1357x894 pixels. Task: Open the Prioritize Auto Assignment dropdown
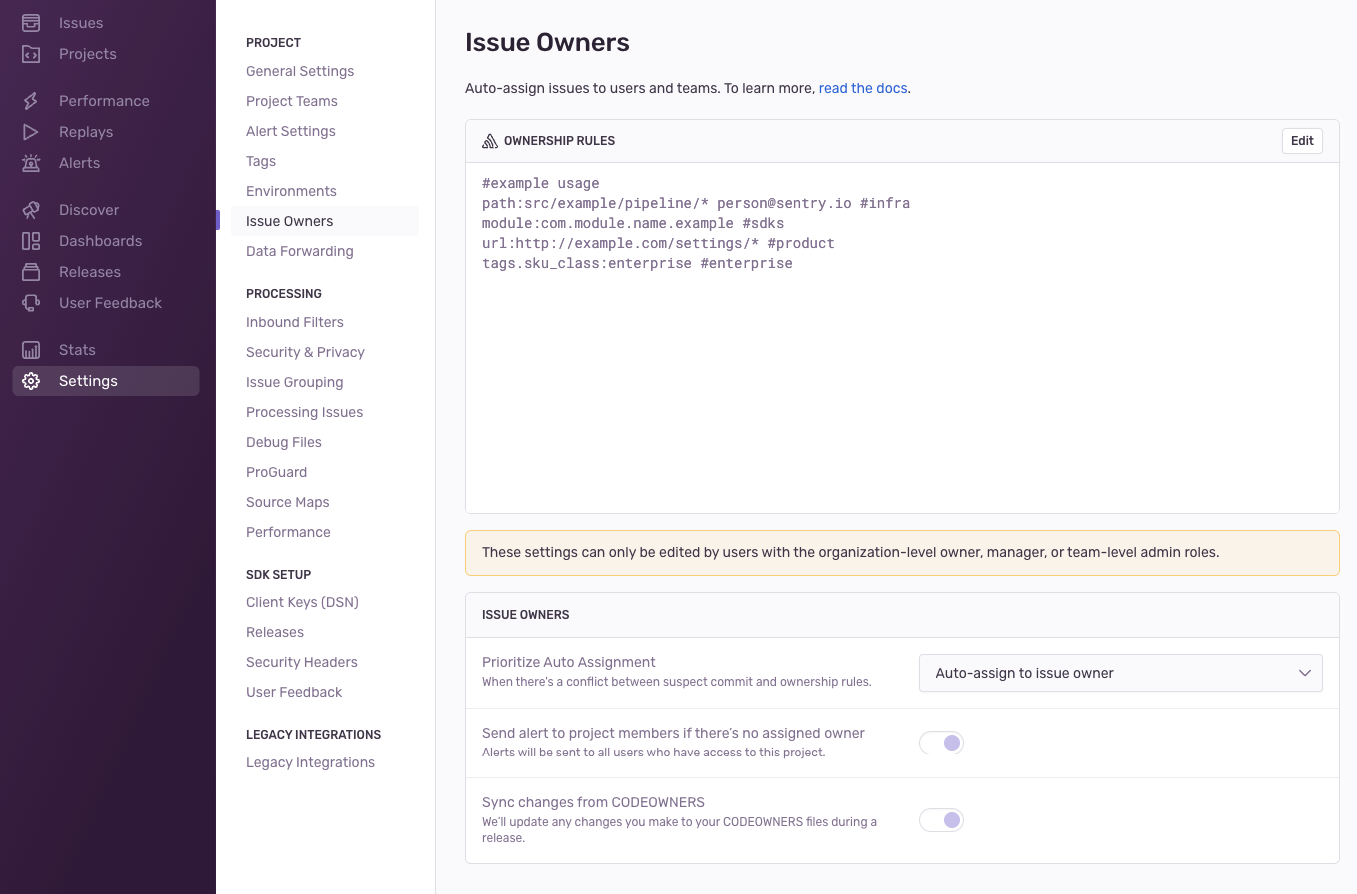pyautogui.click(x=1120, y=673)
